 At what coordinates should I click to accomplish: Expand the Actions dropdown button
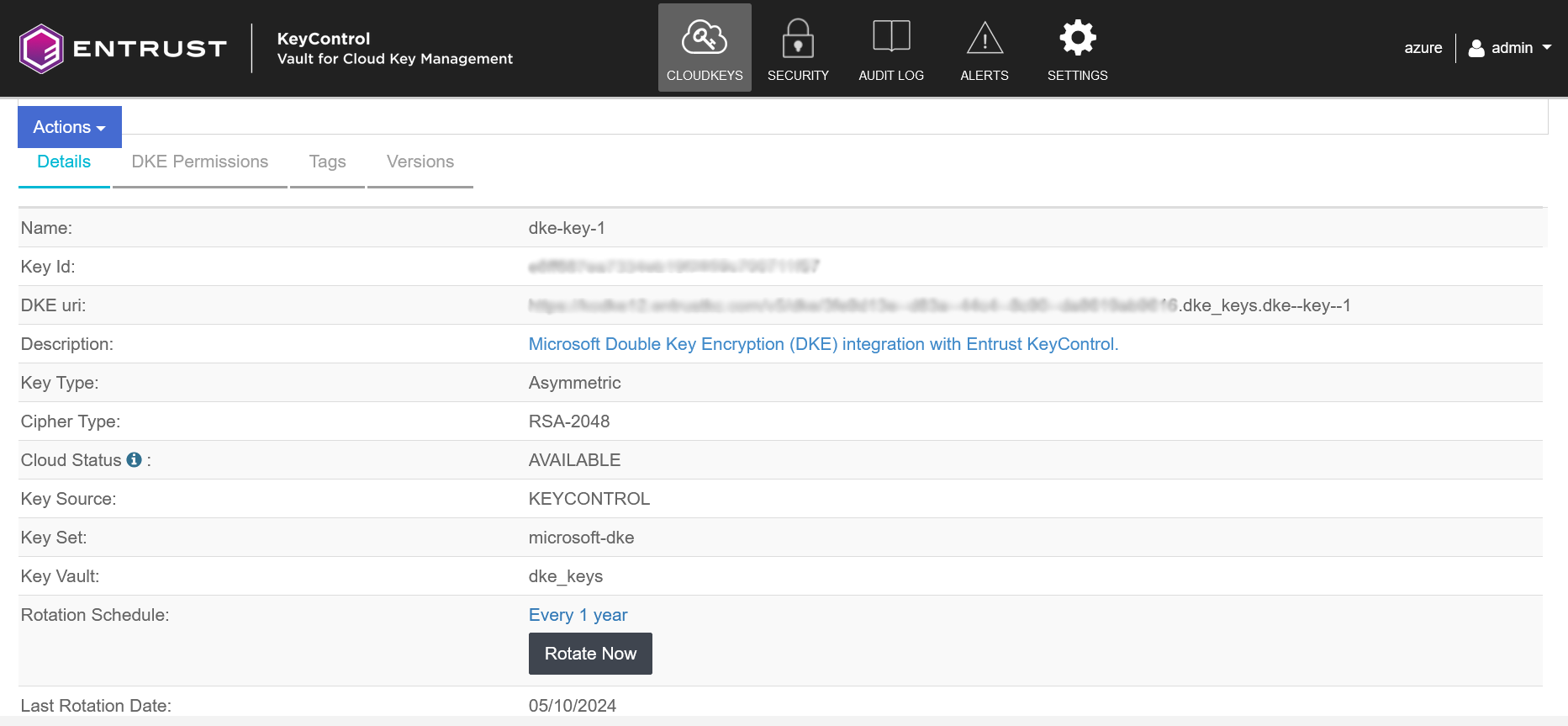click(x=70, y=127)
